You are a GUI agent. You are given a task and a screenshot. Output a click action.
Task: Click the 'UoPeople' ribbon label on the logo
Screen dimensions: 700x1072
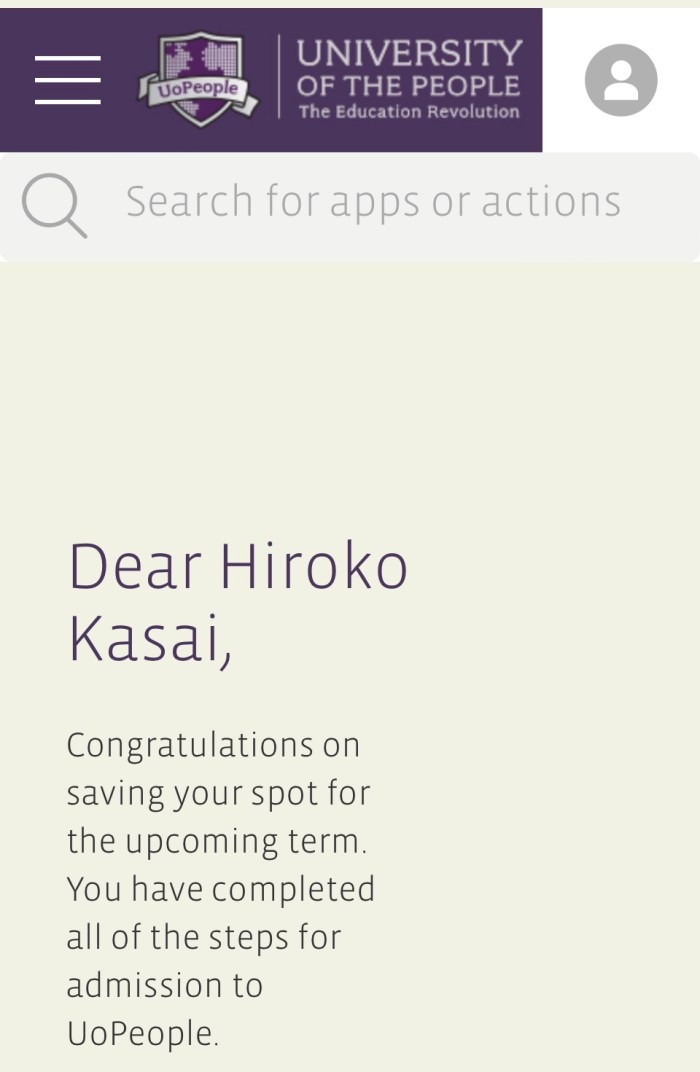196,89
